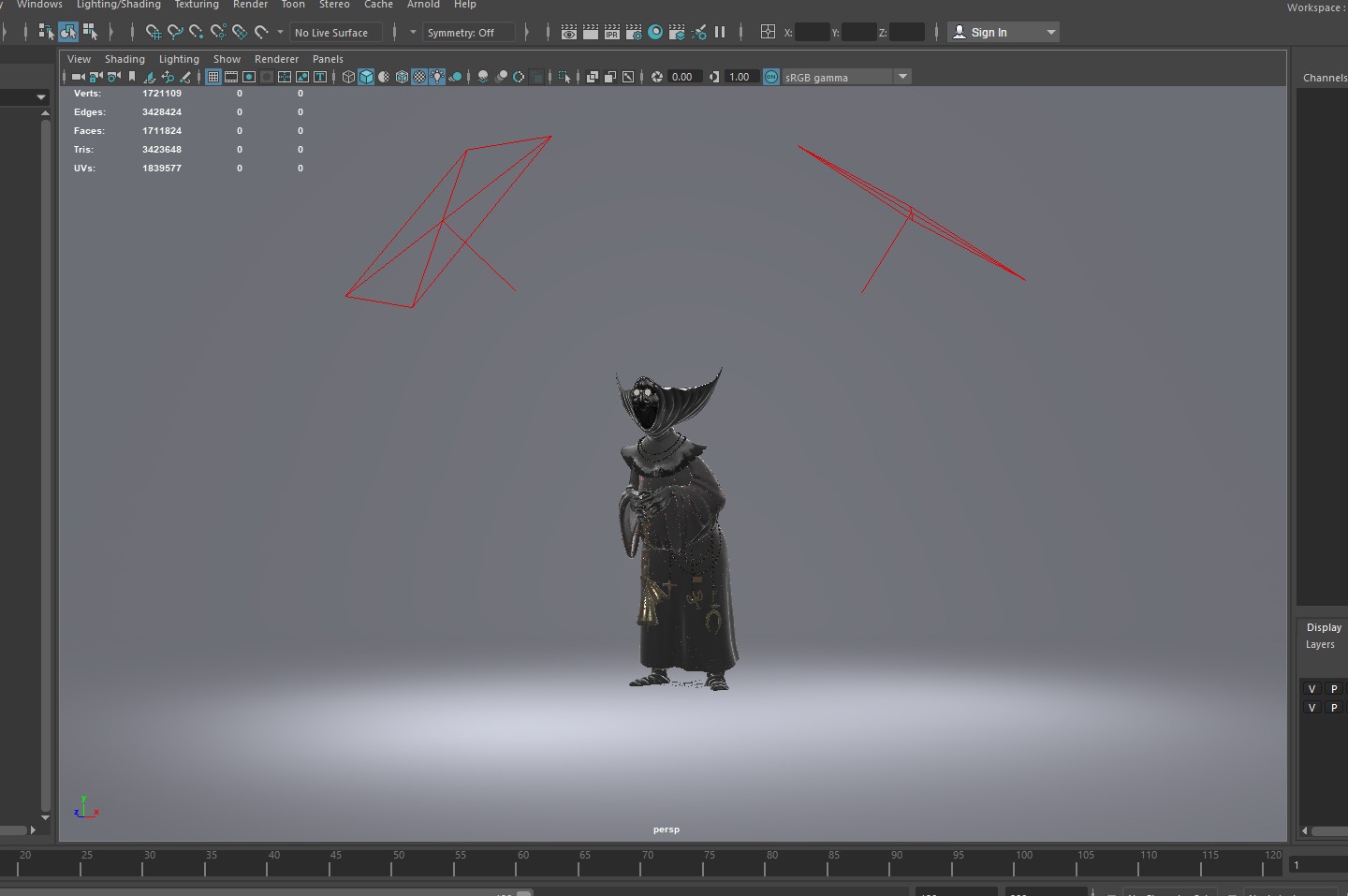
Task: Open the Panels menu
Action: [328, 59]
